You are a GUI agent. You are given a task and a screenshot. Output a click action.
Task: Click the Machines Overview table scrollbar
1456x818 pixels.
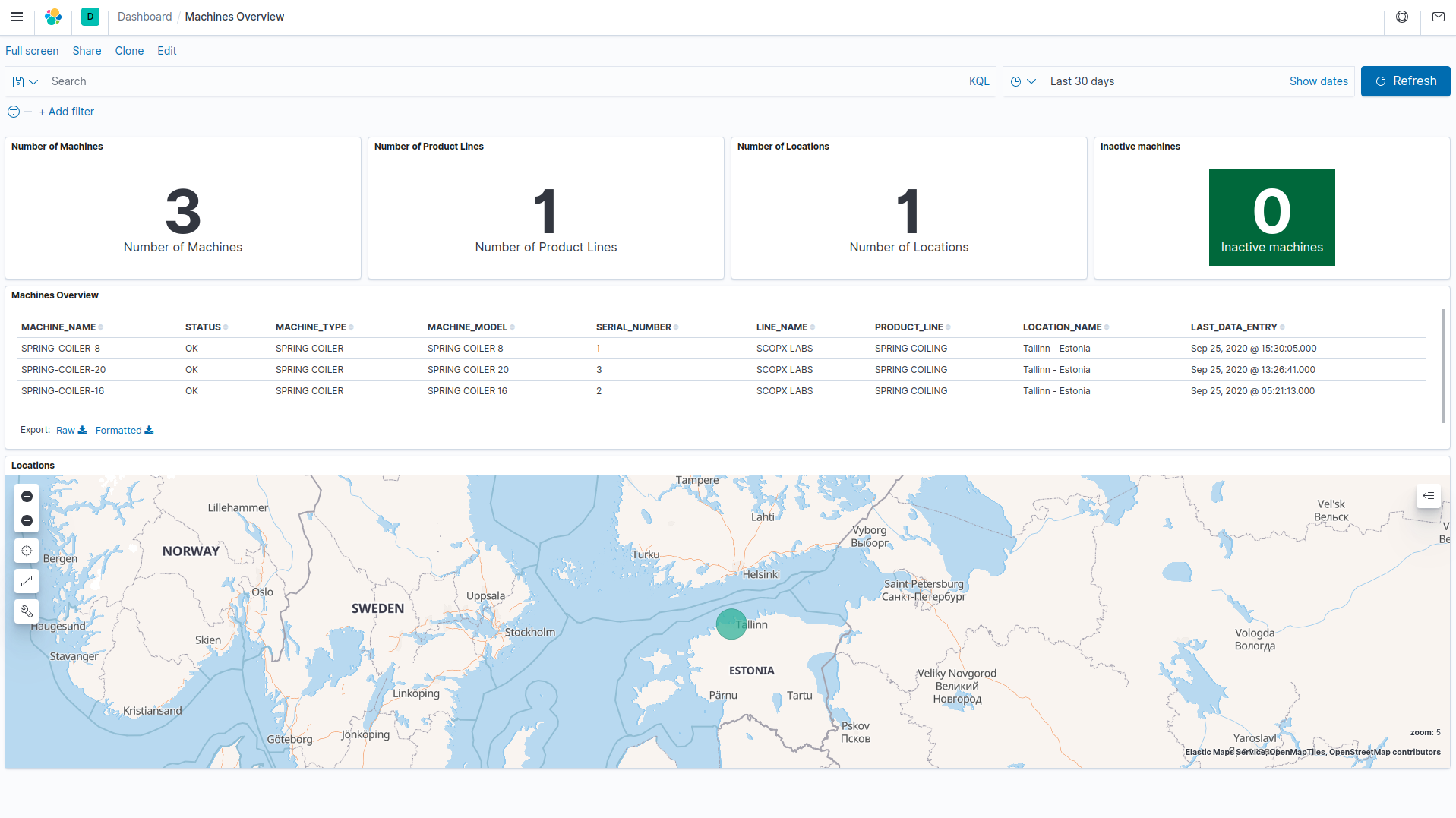(1444, 366)
